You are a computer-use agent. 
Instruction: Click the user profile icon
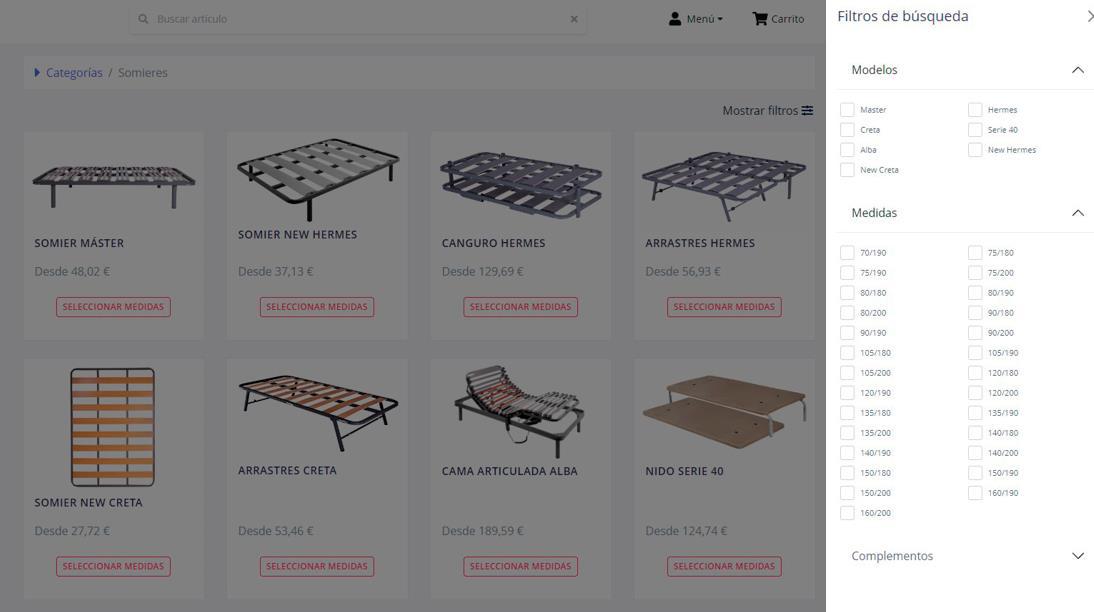(675, 19)
